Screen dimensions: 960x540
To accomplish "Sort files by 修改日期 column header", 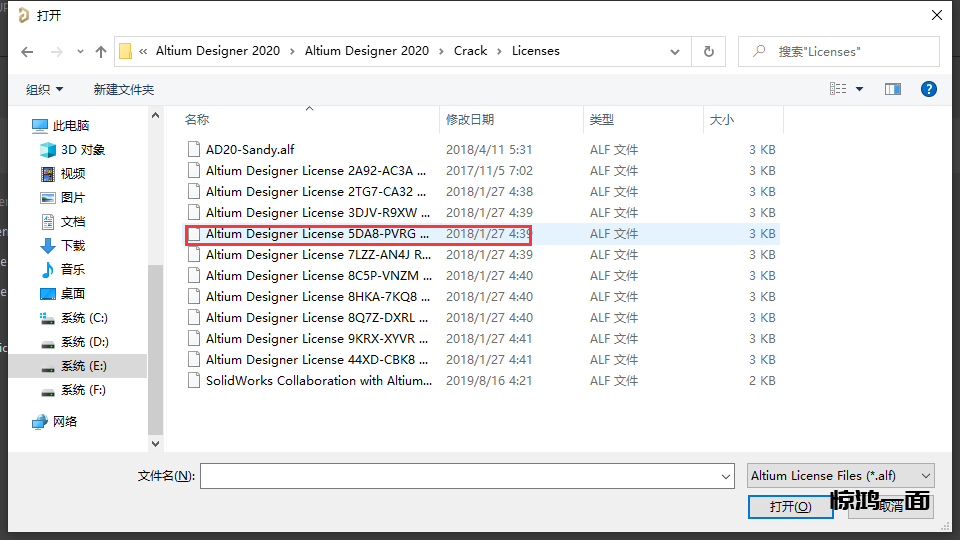I will (470, 119).
